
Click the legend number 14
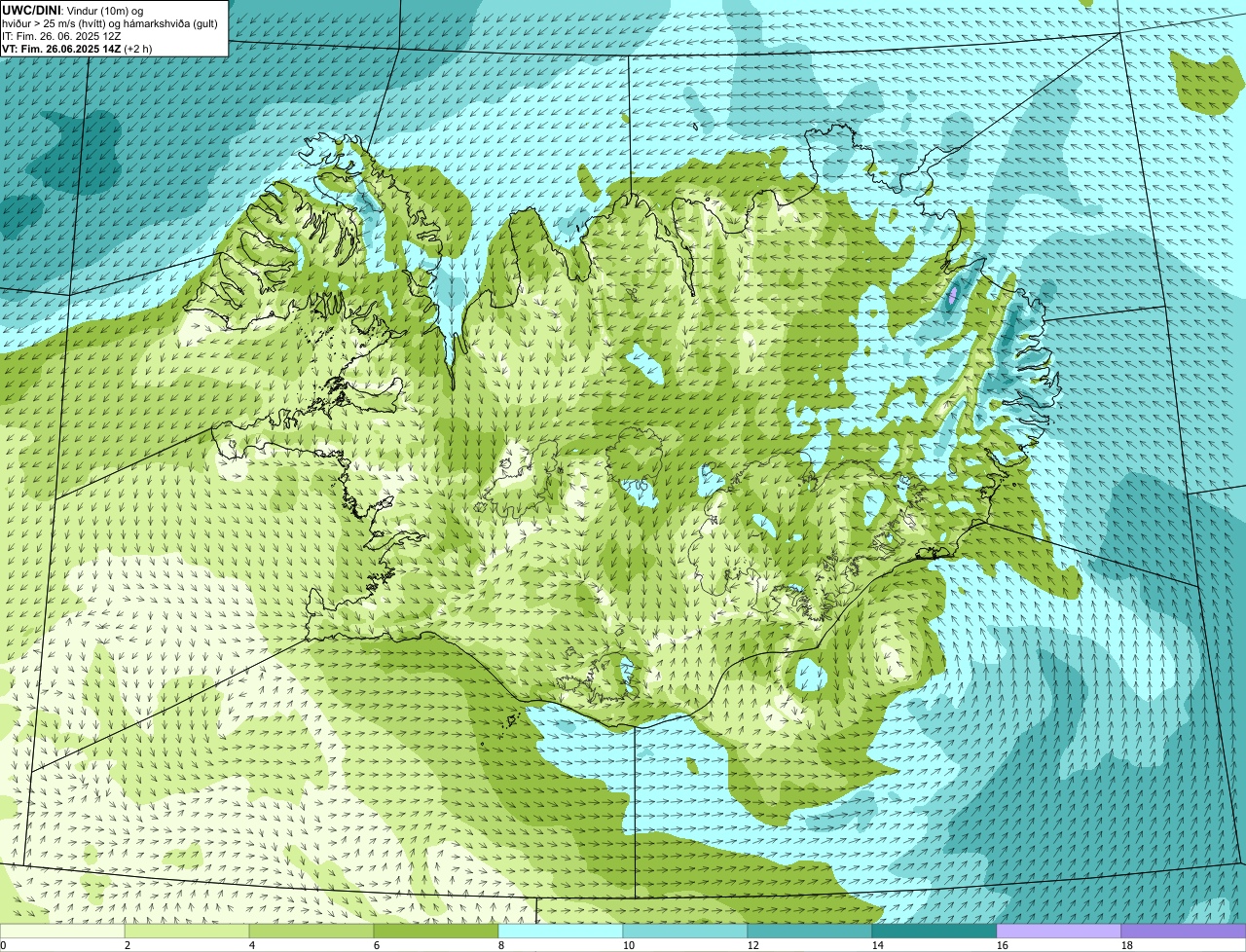(878, 945)
